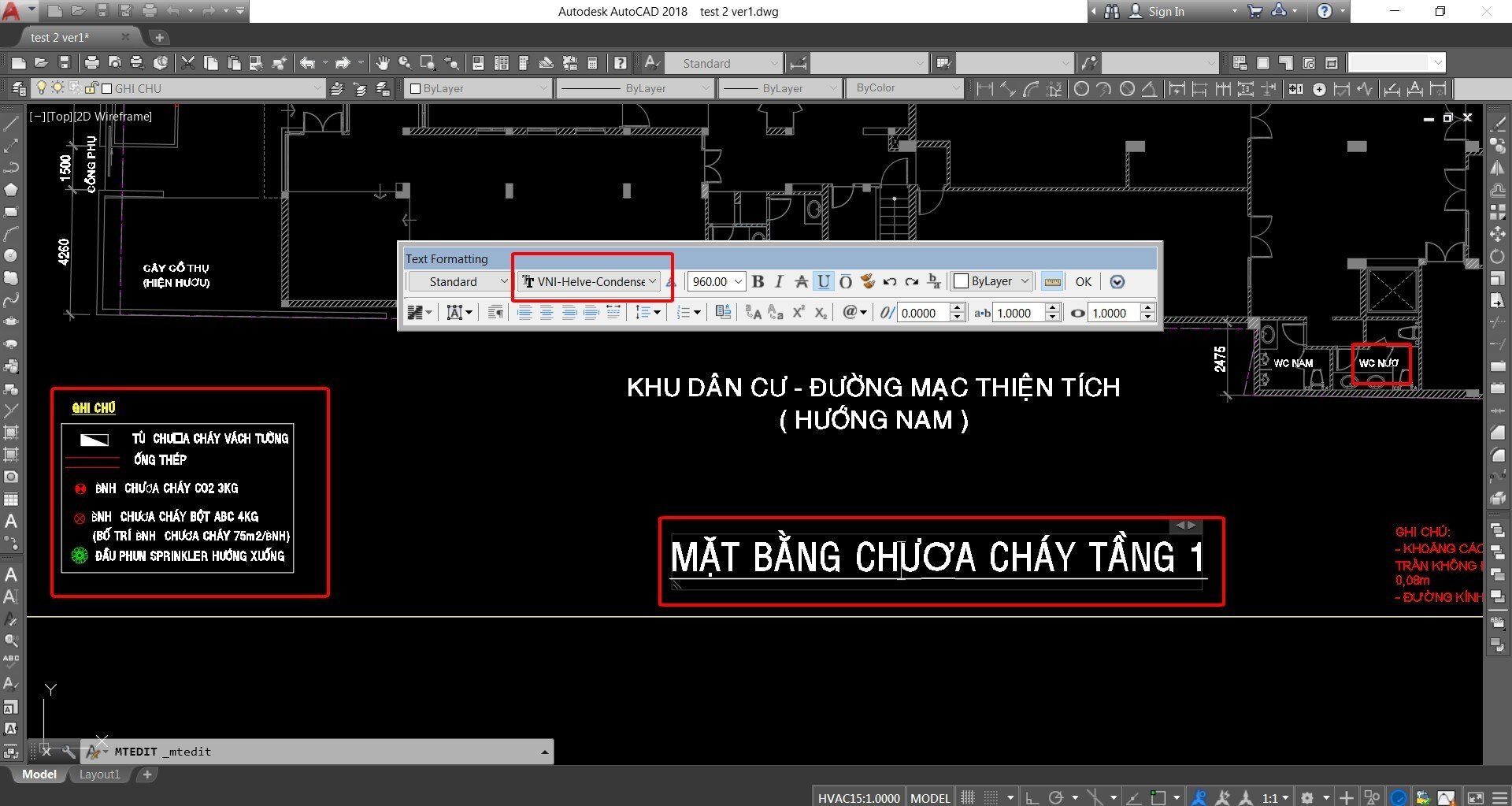Select the test 2 ver1 drawing tab
Viewport: 1512px width, 806px height.
point(60,38)
